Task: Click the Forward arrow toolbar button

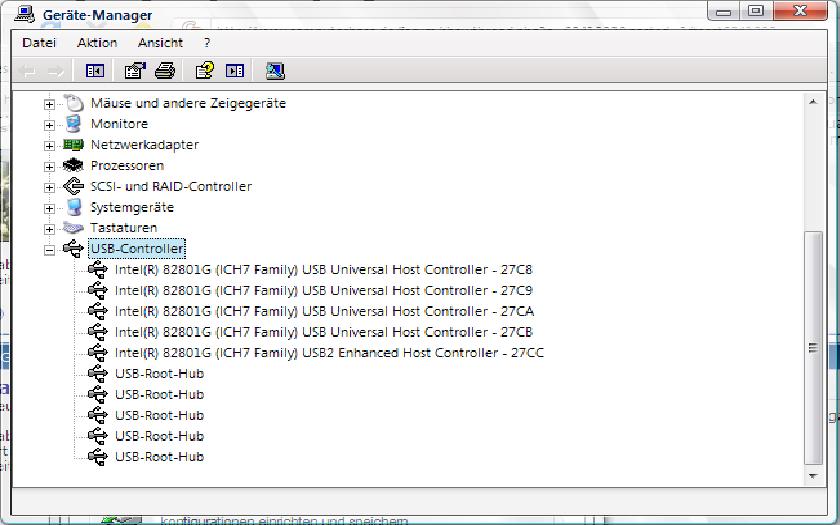Action: point(56,71)
